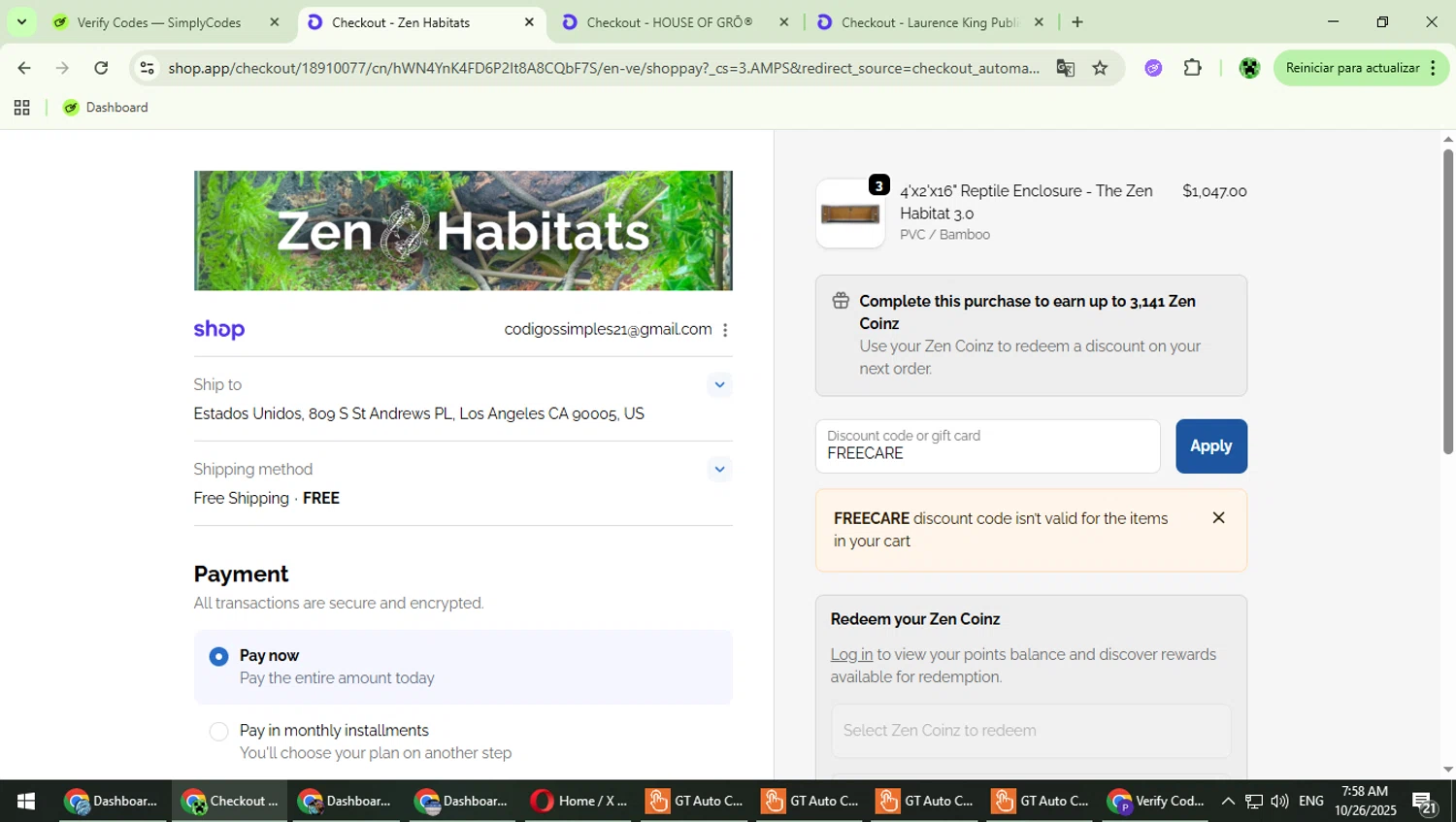The width and height of the screenshot is (1456, 822).
Task: Open first Dashboar... Chrome taskbar window
Action: click(113, 802)
